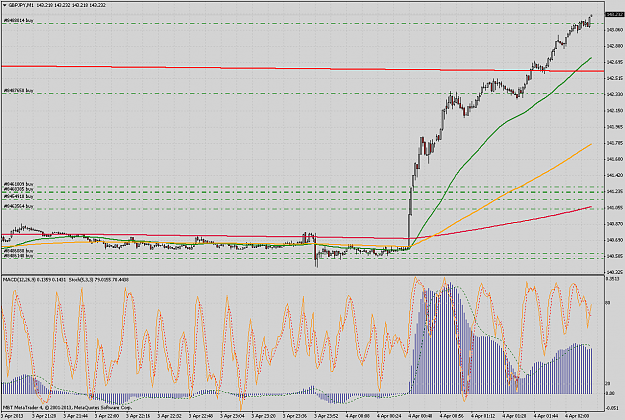Screen dimensions: 625x420
Task: Click the -0.051 indicator scale value
Action: tap(612, 408)
